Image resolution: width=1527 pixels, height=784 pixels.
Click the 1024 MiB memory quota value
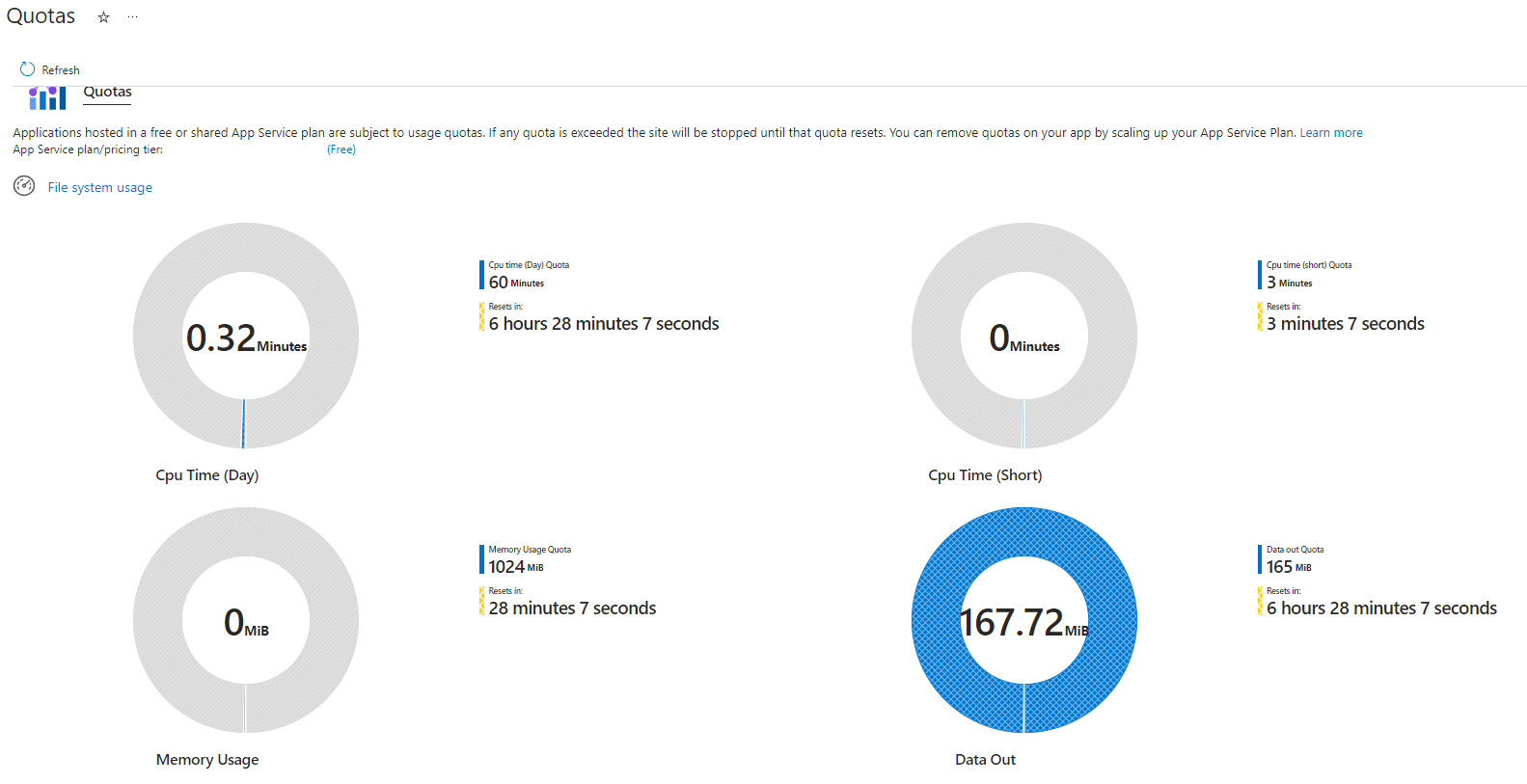tap(516, 567)
